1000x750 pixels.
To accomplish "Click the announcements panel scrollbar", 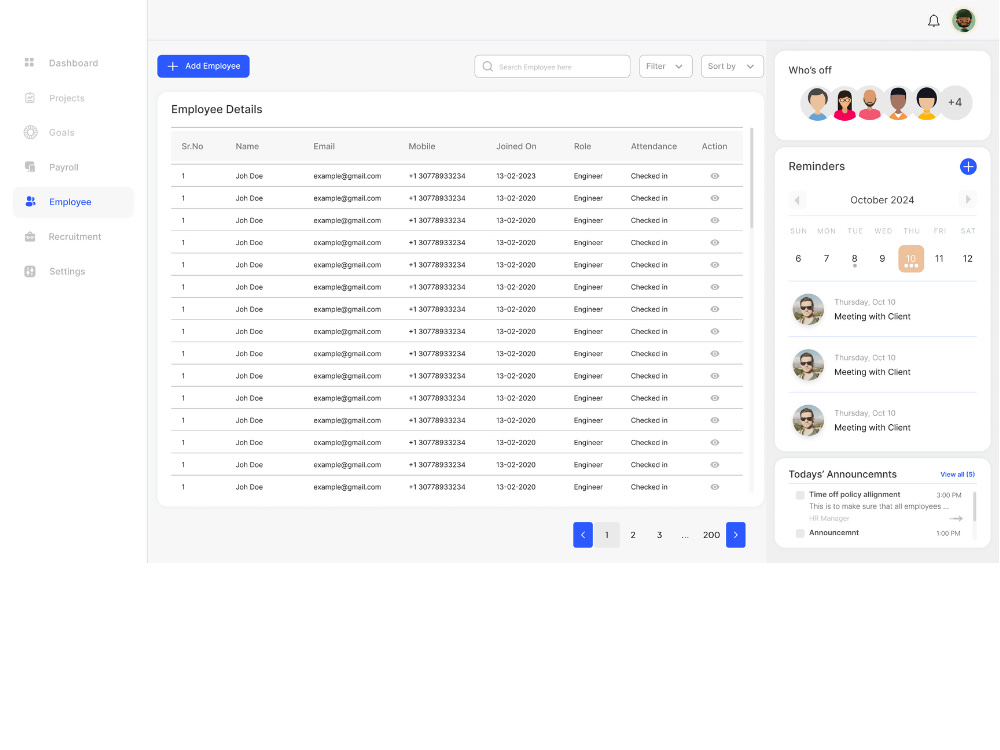I will tap(974, 506).
